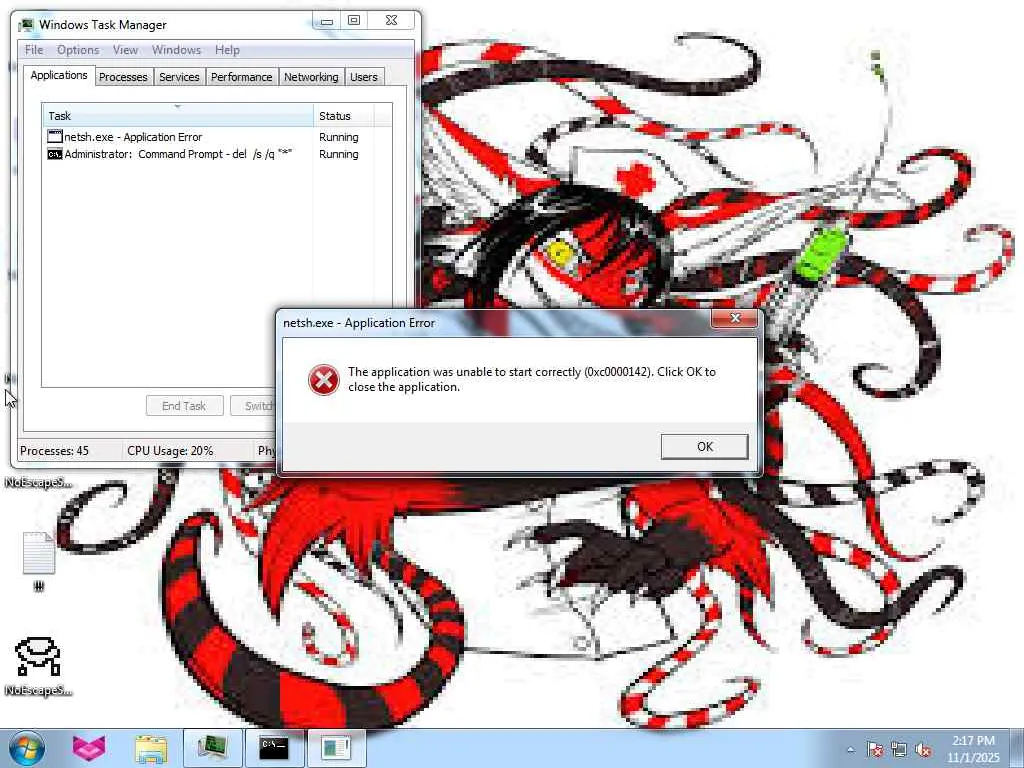Switch to Task Manager taskbar button
Viewport: 1024px width, 768px height.
(x=212, y=748)
